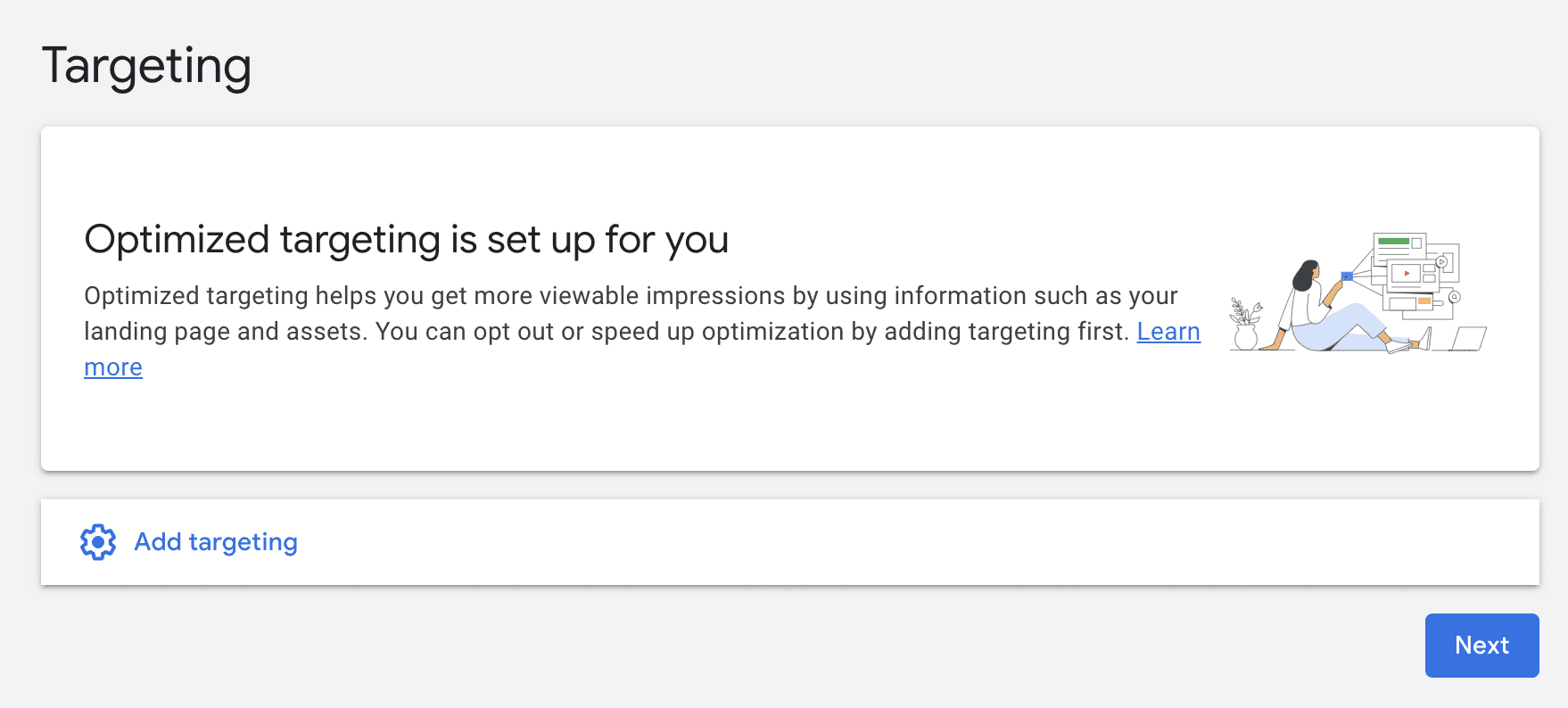Click the red play button in the illustration
This screenshot has width=1568, height=708.
point(1407,274)
